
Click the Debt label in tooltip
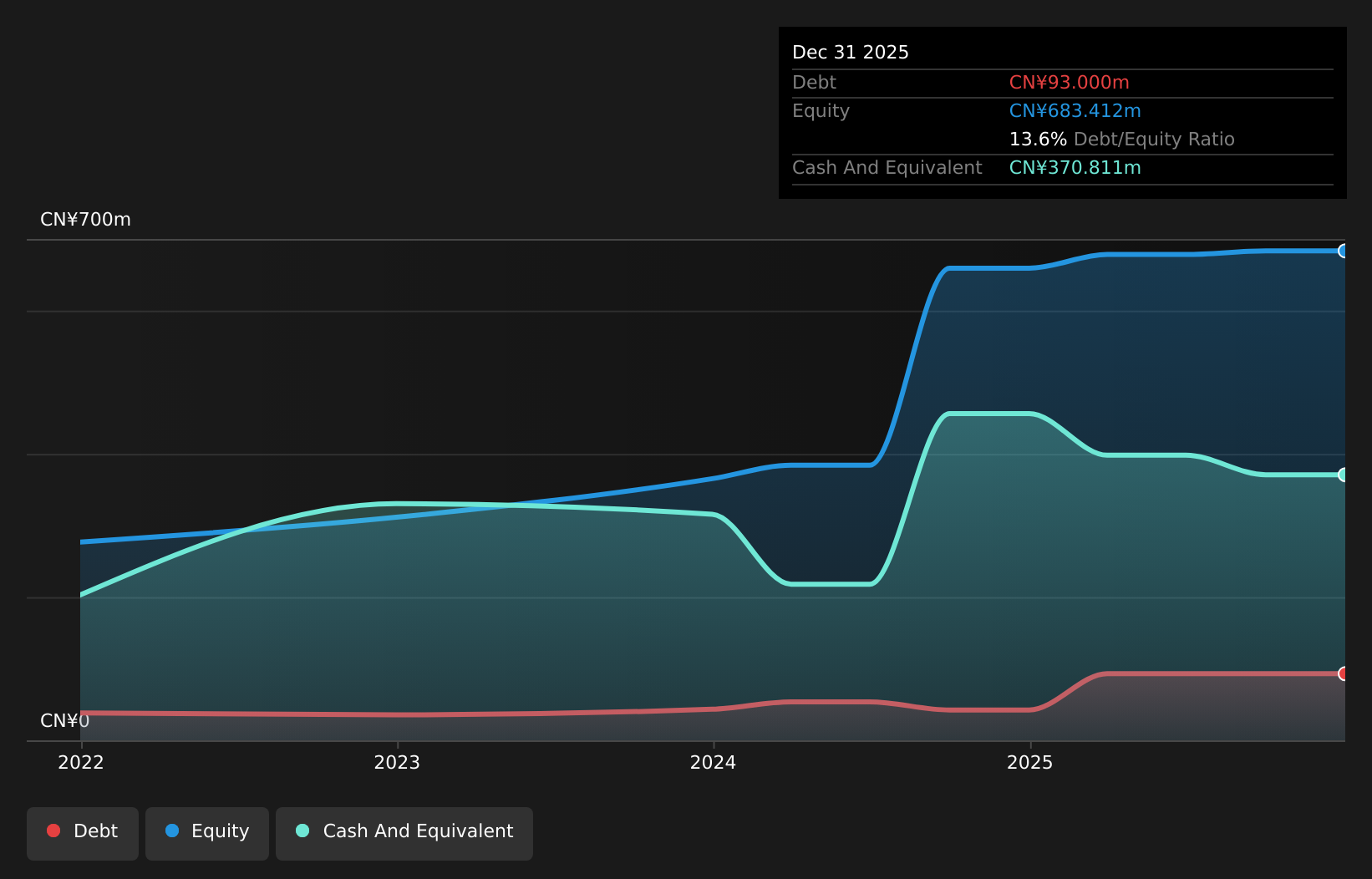pyautogui.click(x=815, y=83)
